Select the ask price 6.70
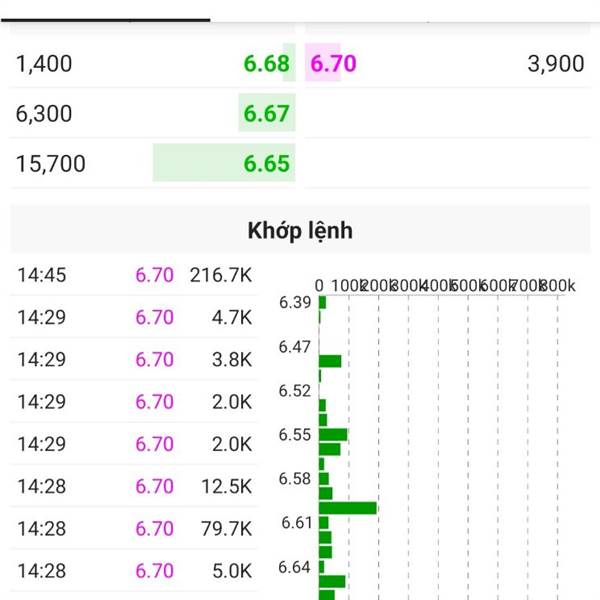The height and width of the screenshot is (600, 600). (333, 64)
